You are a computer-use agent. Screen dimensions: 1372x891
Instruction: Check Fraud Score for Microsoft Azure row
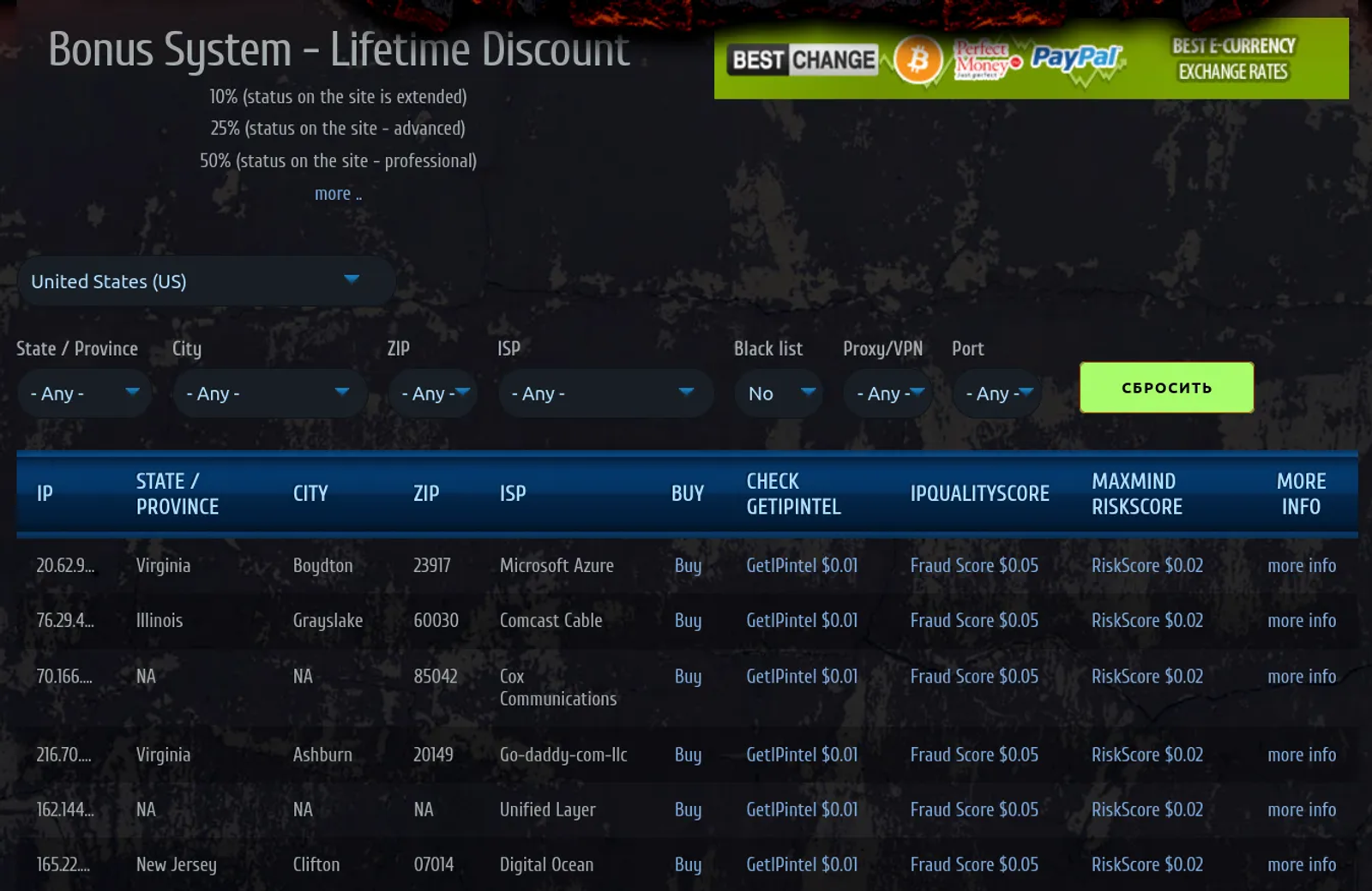click(x=974, y=566)
